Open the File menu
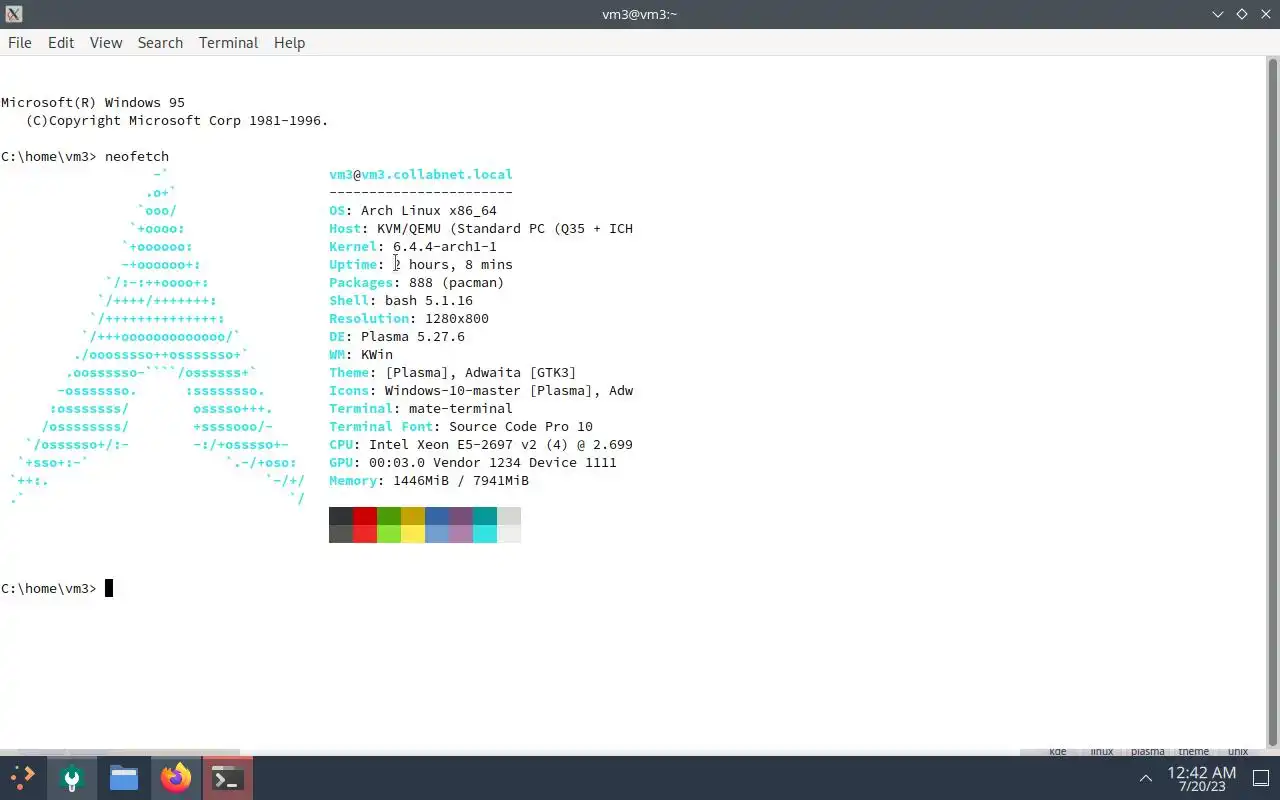Image resolution: width=1280 pixels, height=800 pixels. tap(20, 43)
